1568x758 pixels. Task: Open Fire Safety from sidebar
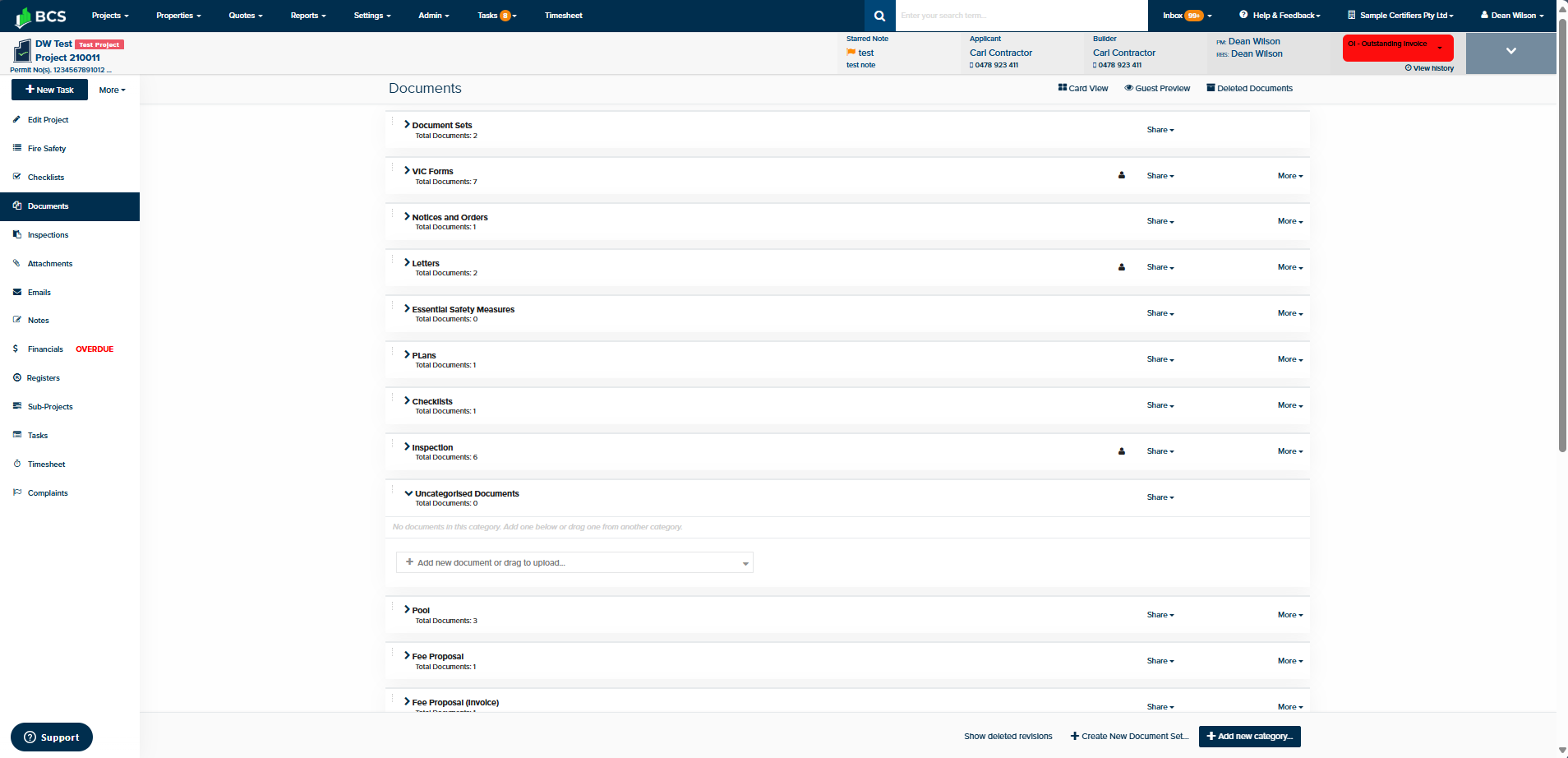pos(46,149)
